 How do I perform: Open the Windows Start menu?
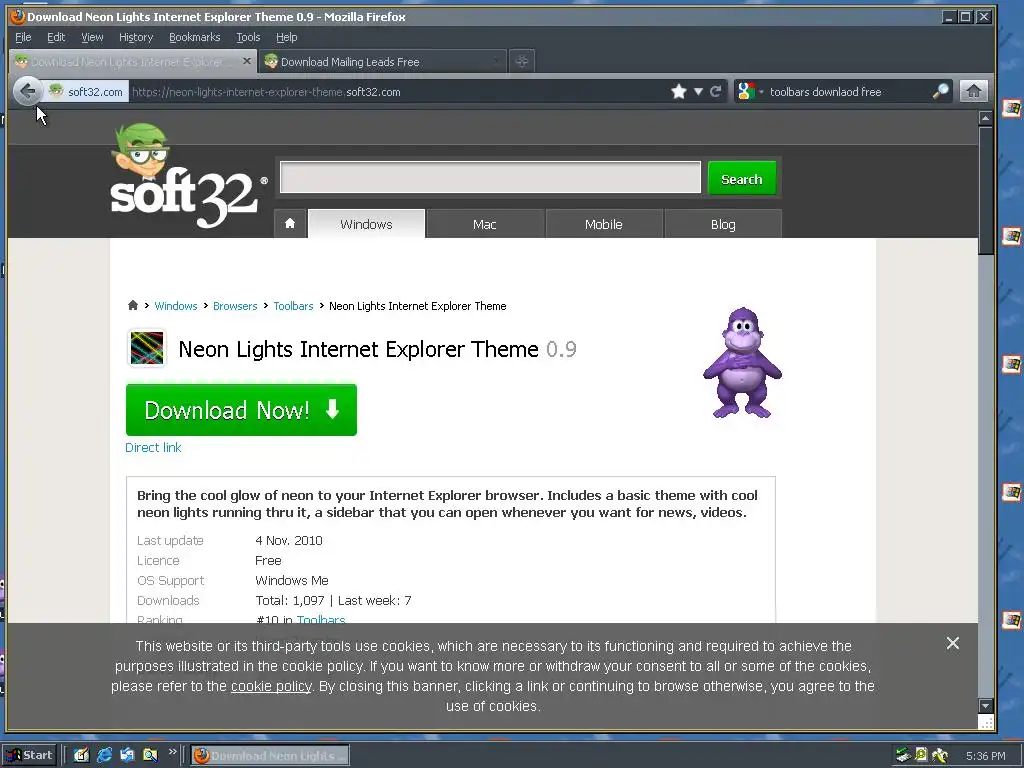coord(30,755)
